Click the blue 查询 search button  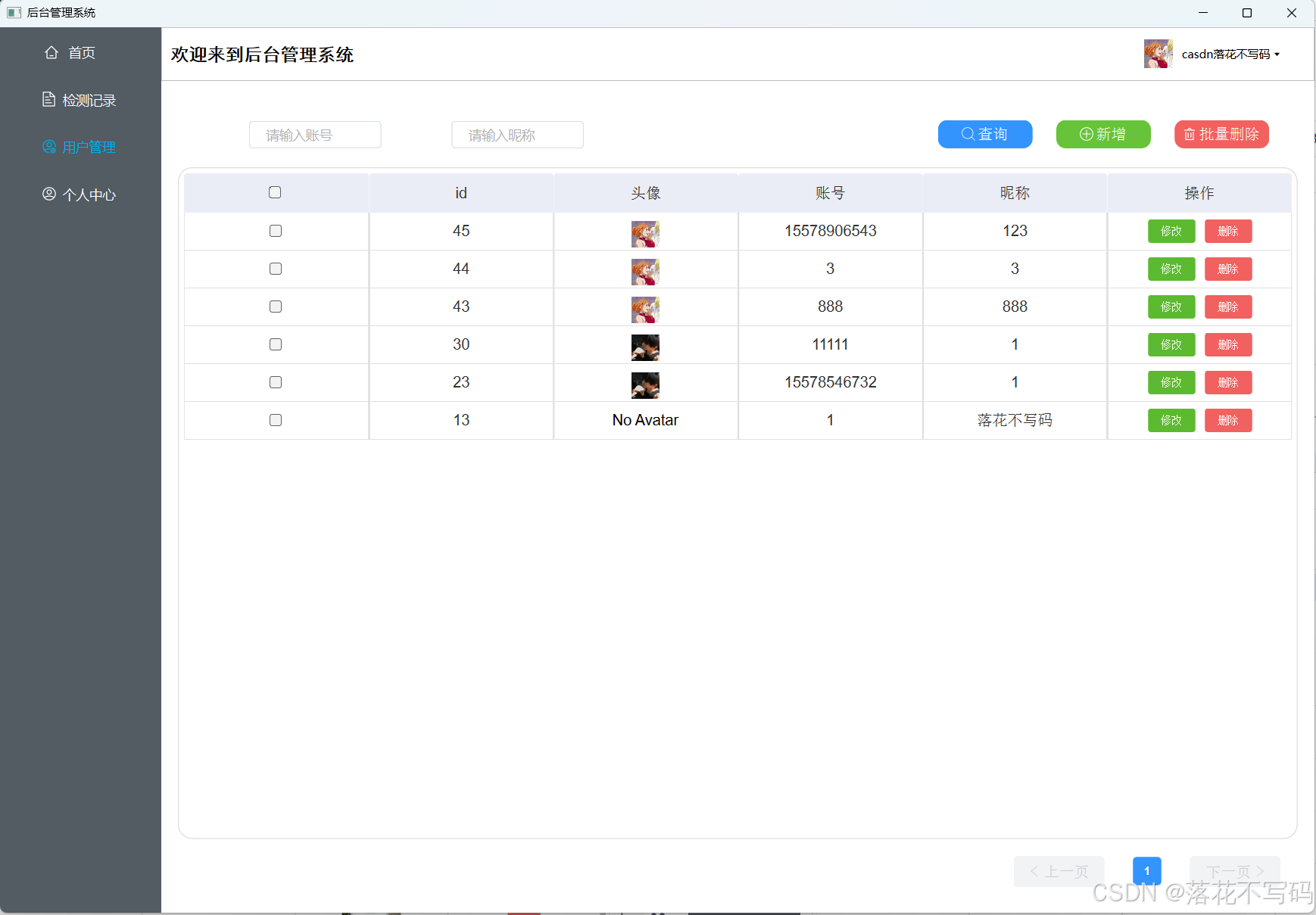coord(984,134)
